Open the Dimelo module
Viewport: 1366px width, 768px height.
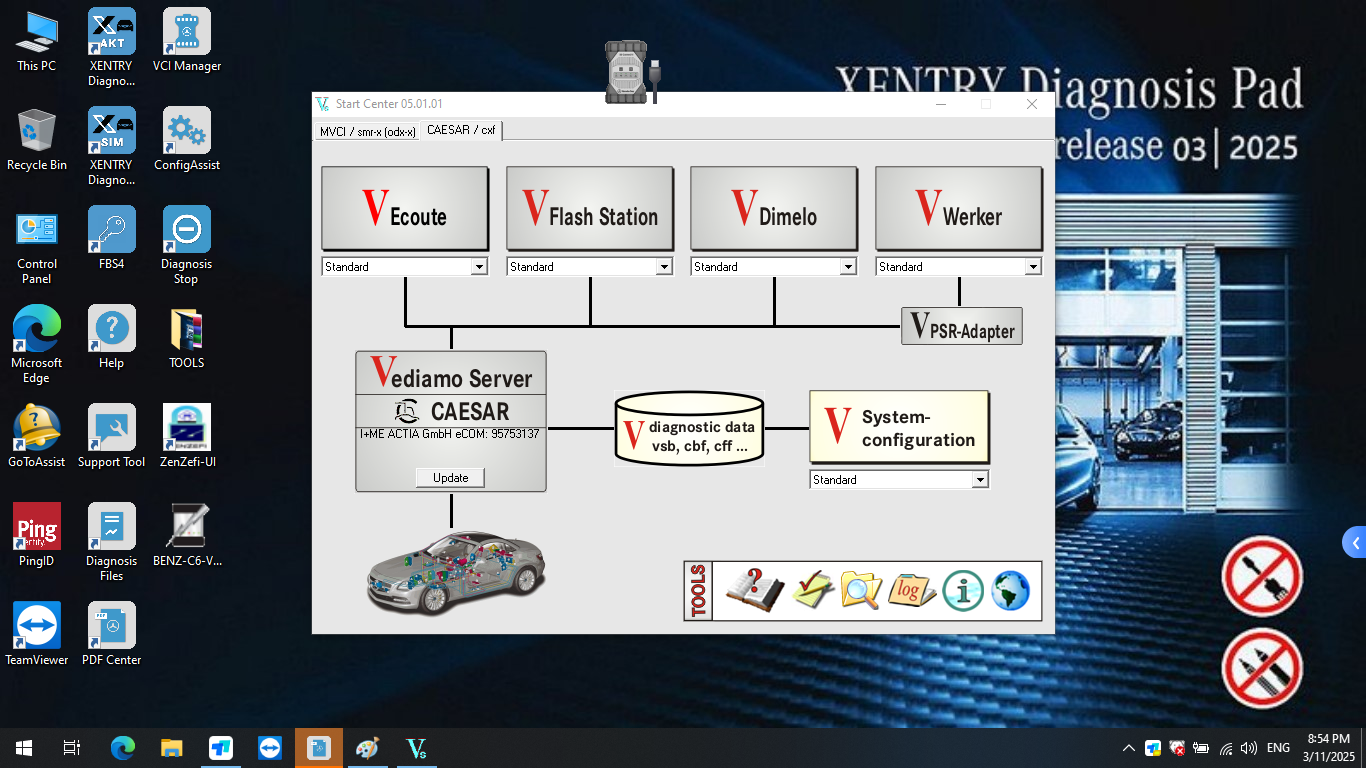(773, 208)
